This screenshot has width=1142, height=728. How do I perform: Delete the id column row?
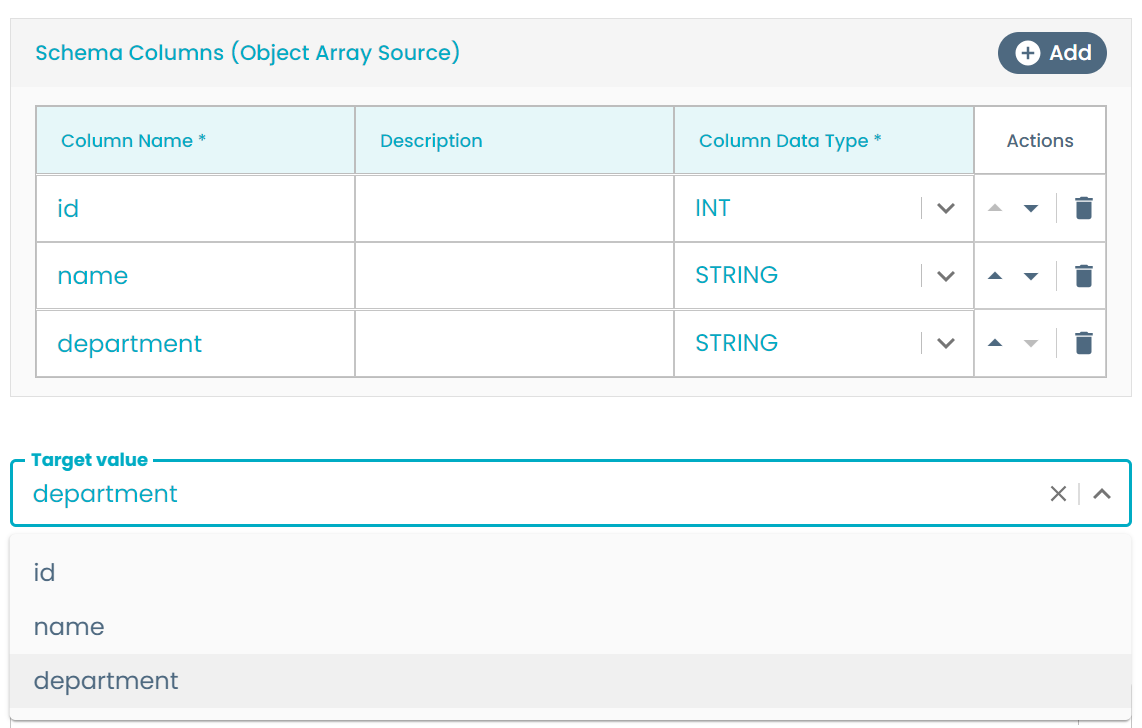click(x=1083, y=208)
